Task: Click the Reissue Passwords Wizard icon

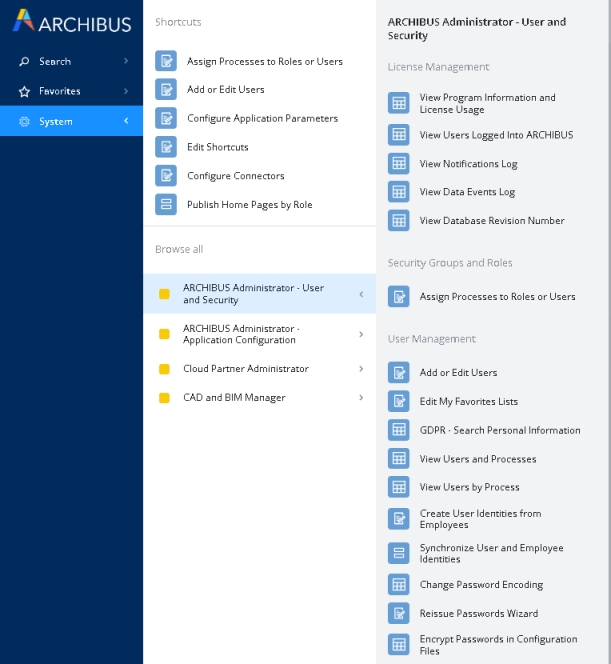Action: [x=399, y=613]
